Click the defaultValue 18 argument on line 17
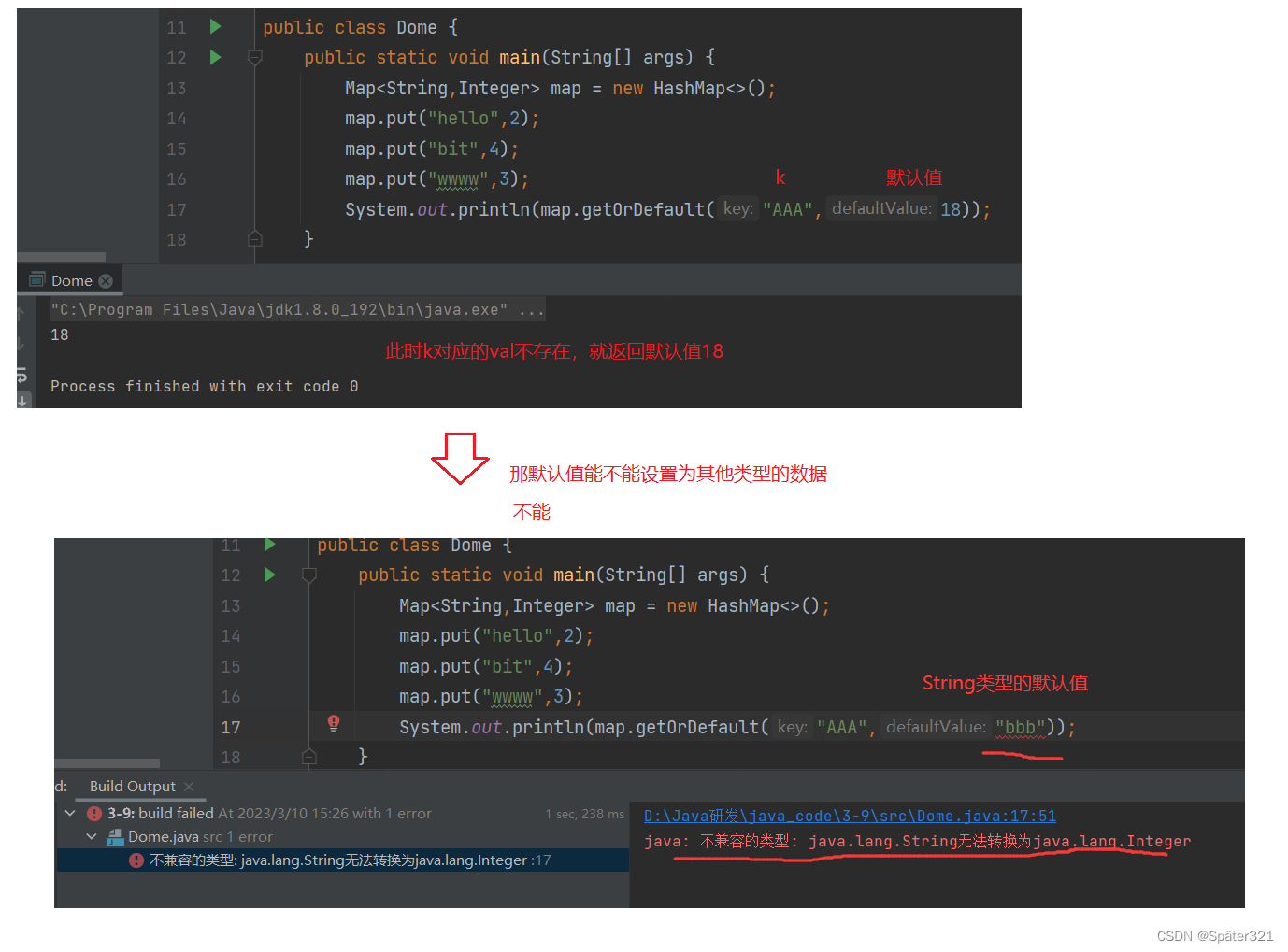The image size is (1288, 952). (x=951, y=209)
